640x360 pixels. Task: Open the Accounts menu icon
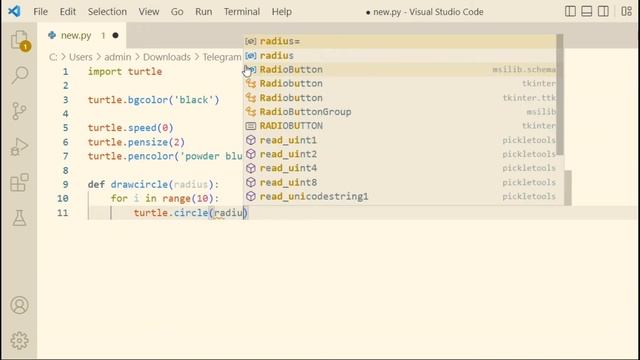coord(19,305)
